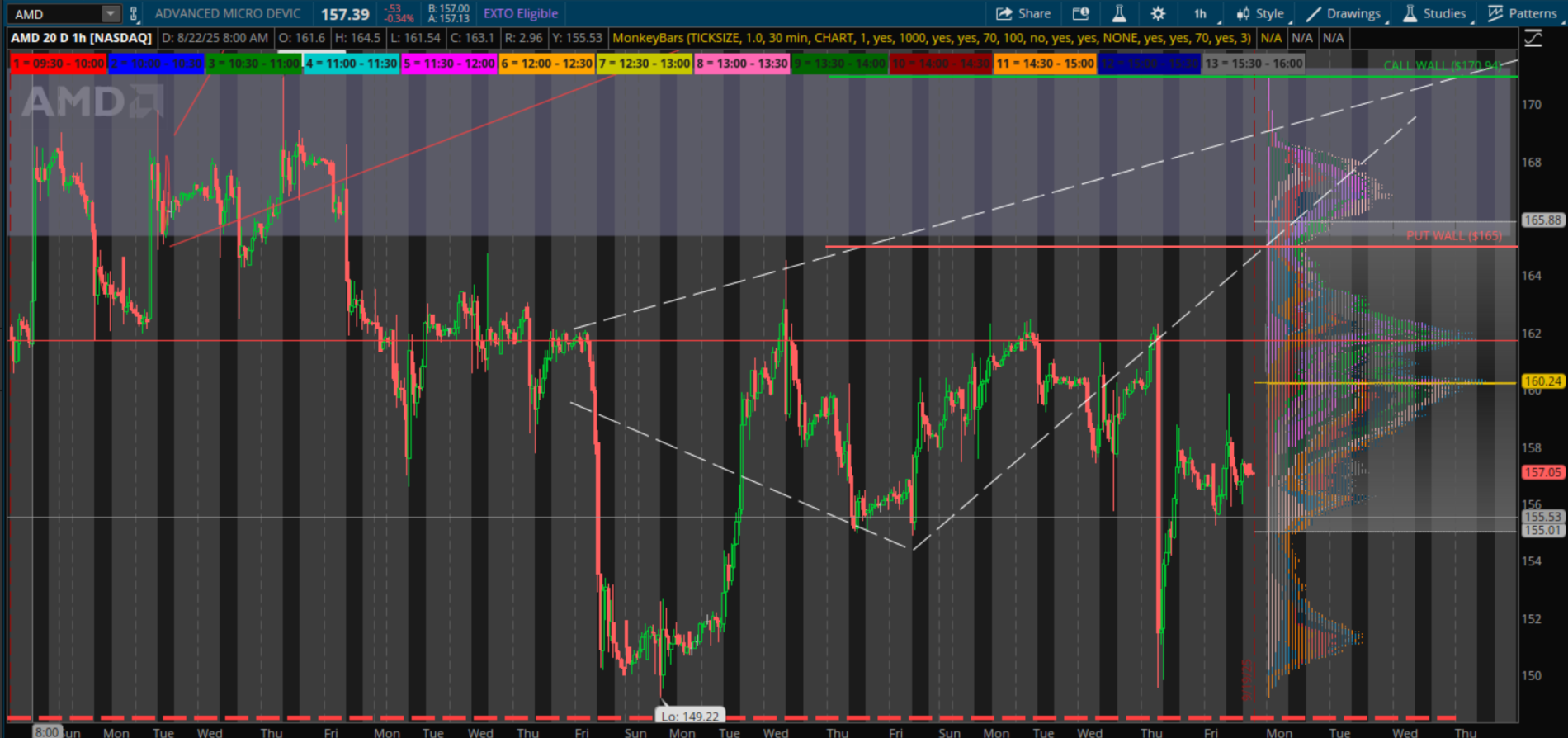Click the 8:00 time axis marker
The image size is (1568, 738).
(x=47, y=731)
